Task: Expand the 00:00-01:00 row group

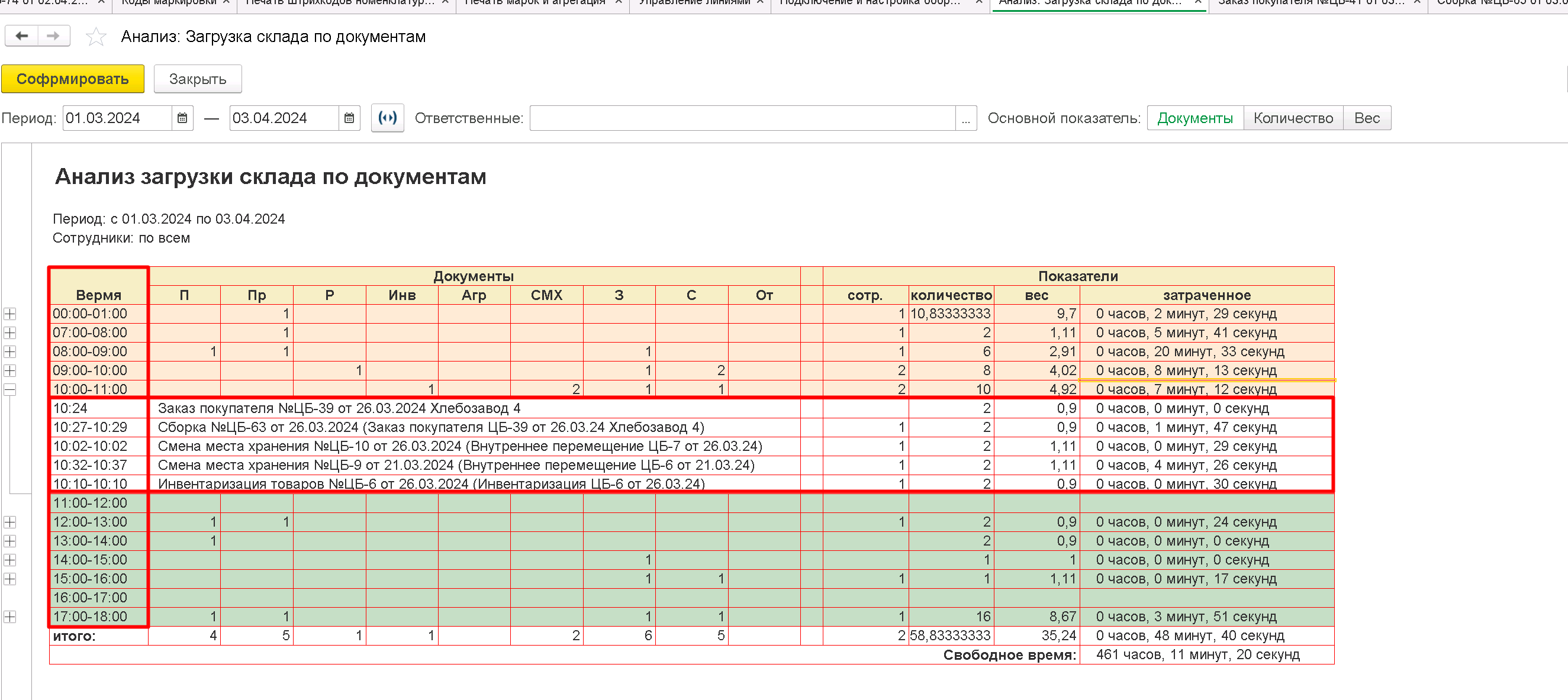Action: pos(9,314)
